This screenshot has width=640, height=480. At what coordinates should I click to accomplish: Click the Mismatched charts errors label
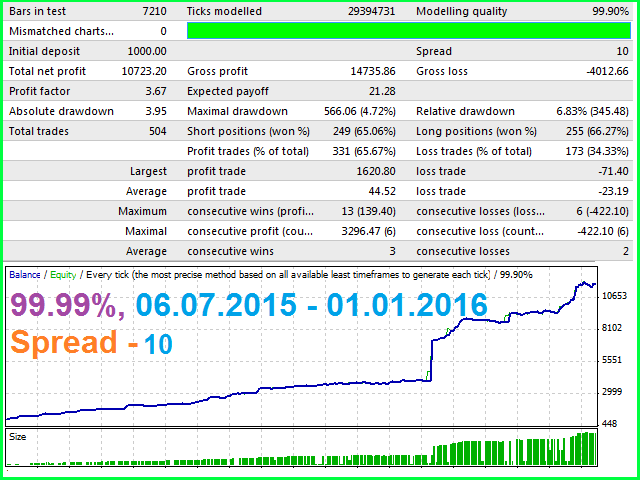tap(61, 31)
